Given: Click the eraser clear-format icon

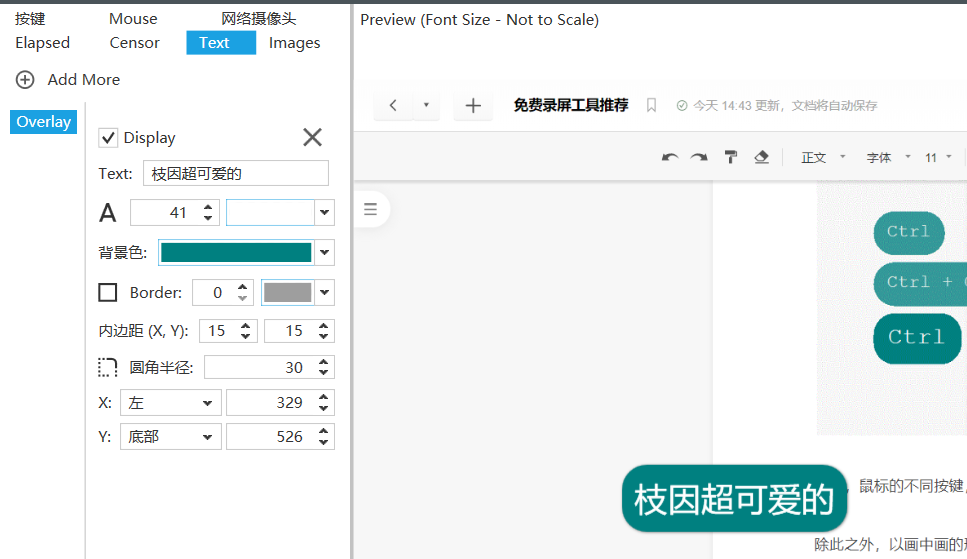Looking at the screenshot, I should pyautogui.click(x=761, y=157).
